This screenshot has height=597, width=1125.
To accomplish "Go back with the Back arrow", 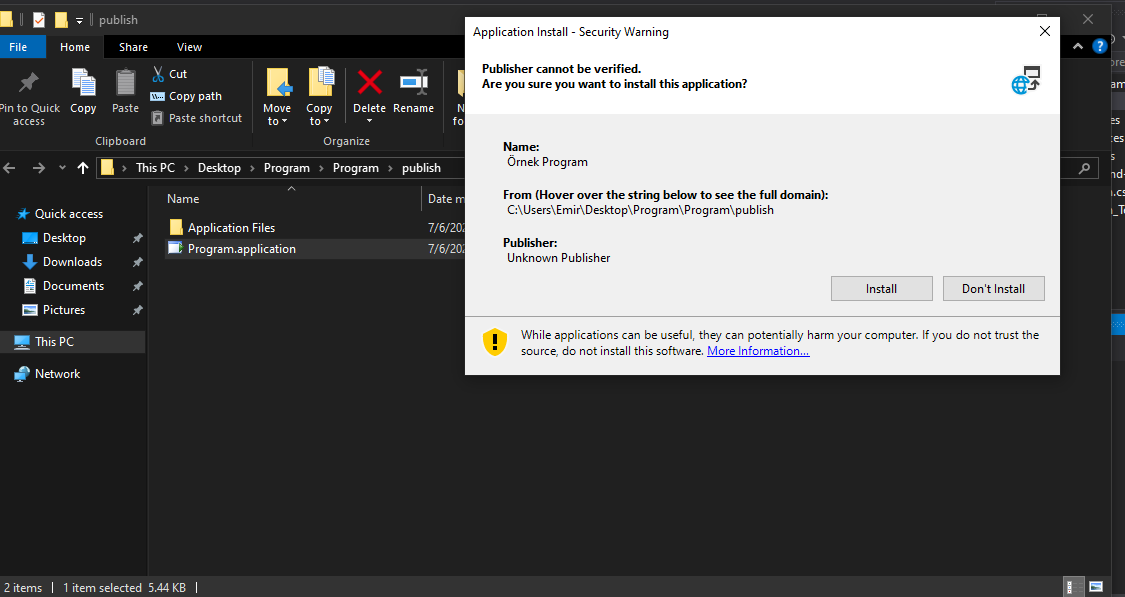I will pyautogui.click(x=9, y=168).
